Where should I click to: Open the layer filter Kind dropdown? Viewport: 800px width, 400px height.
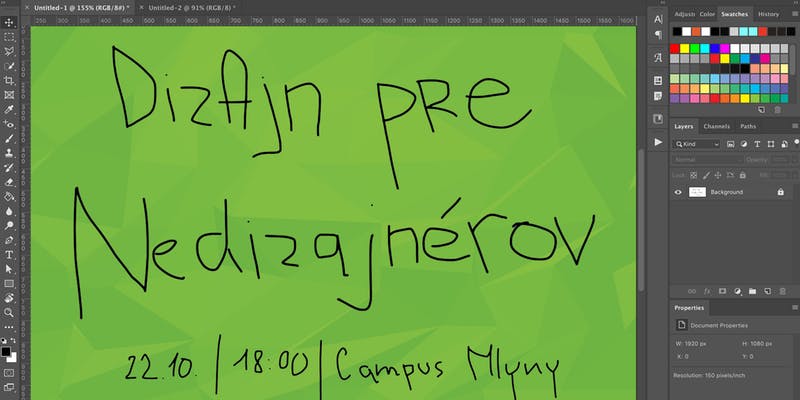click(x=698, y=144)
